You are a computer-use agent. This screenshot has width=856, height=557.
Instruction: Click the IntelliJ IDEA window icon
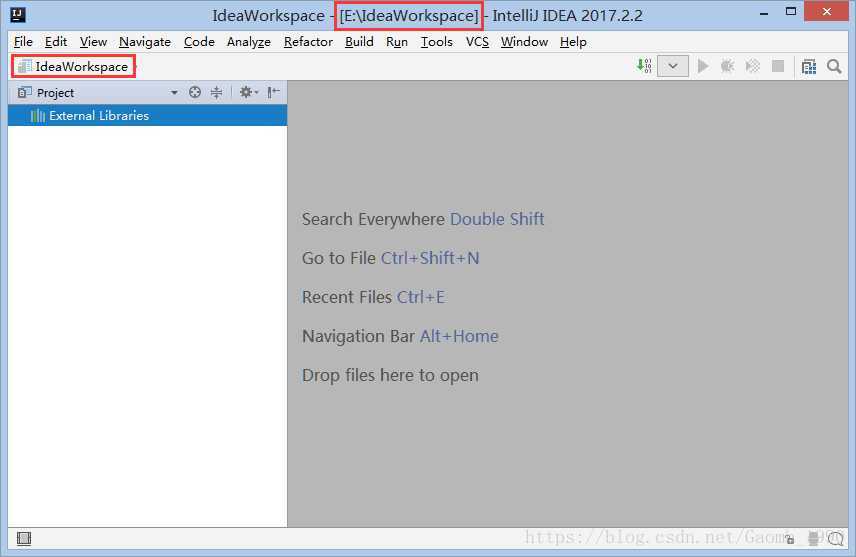click(18, 15)
